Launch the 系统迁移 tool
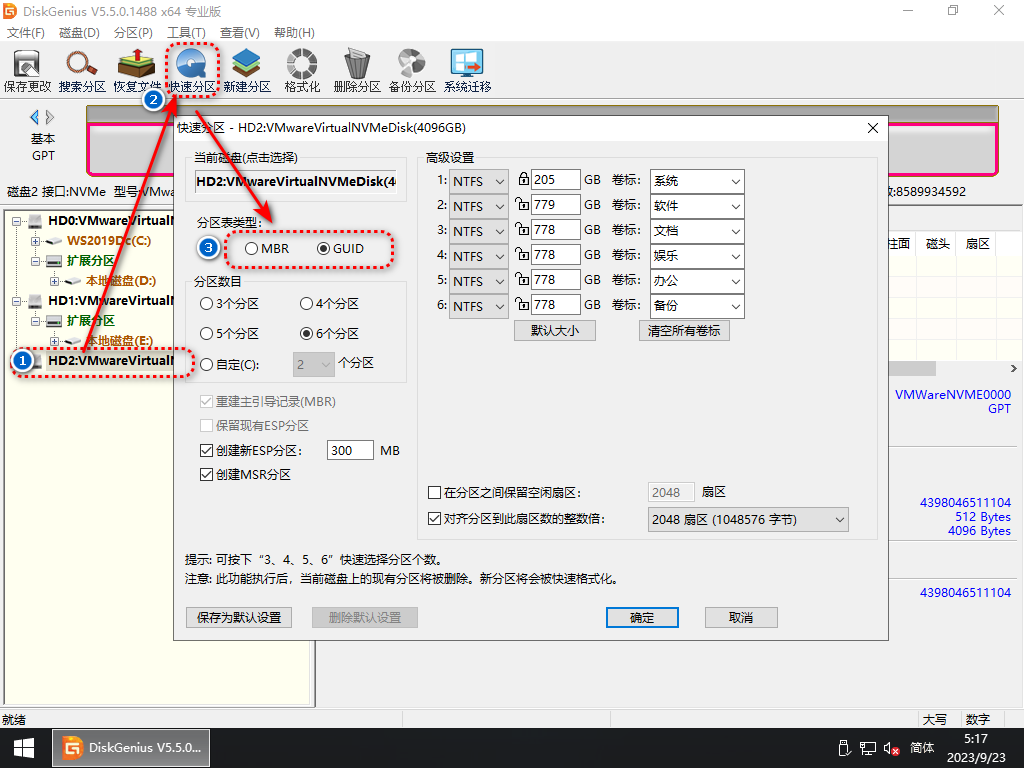Screen dimensions: 1024x768 (x=468, y=70)
